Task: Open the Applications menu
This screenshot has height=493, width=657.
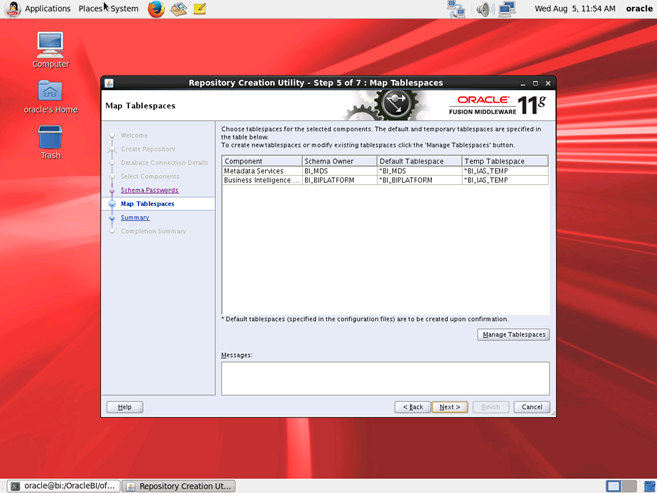Action: point(47,8)
